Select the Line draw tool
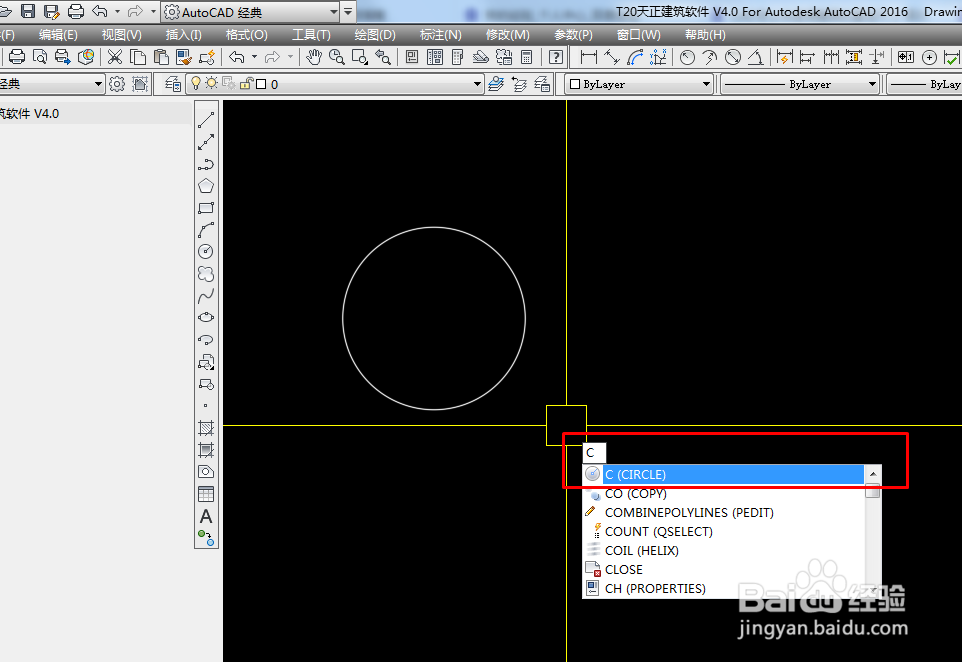This screenshot has width=962, height=662. click(206, 120)
